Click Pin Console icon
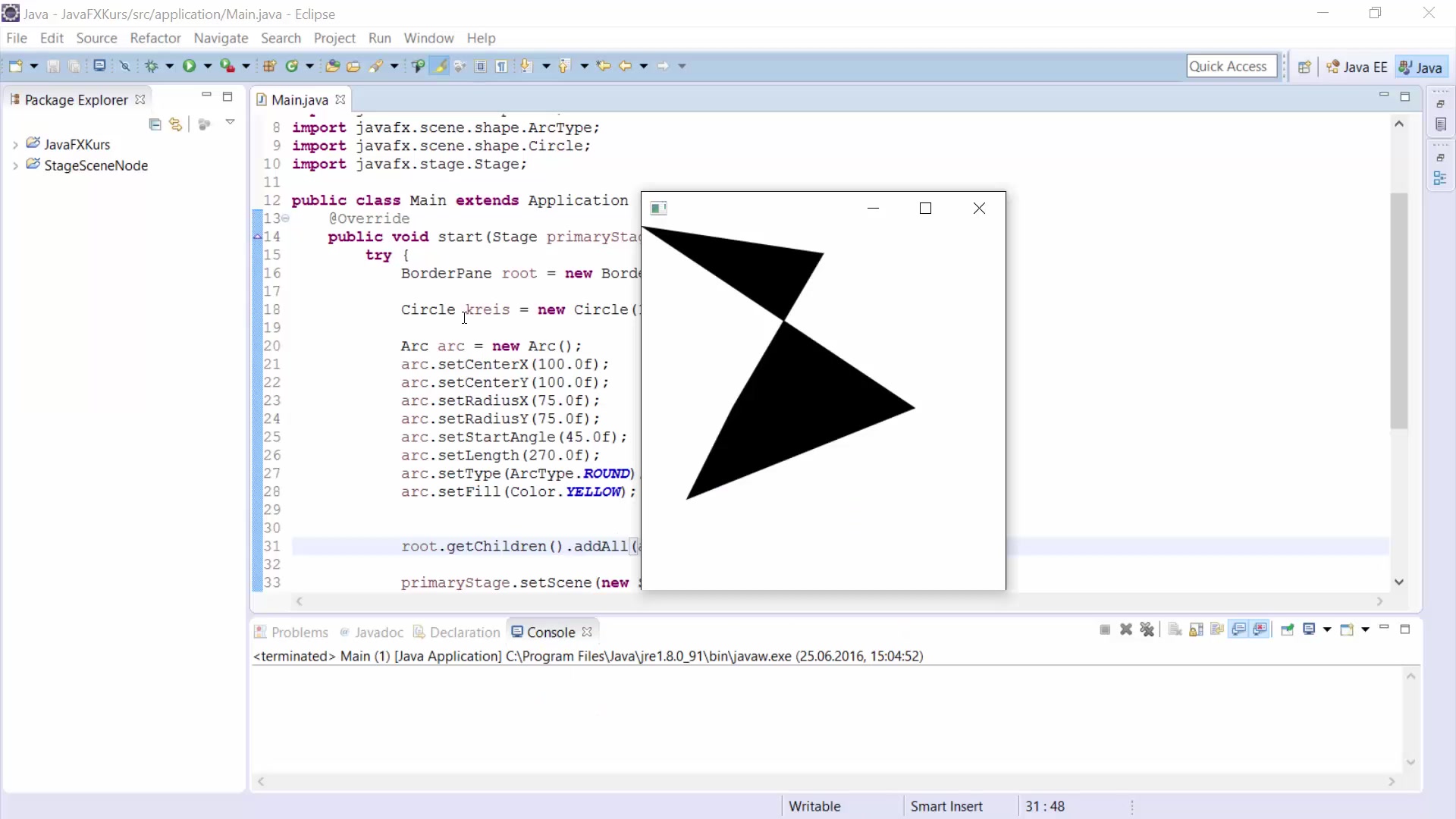The width and height of the screenshot is (1456, 819). coord(1287,629)
